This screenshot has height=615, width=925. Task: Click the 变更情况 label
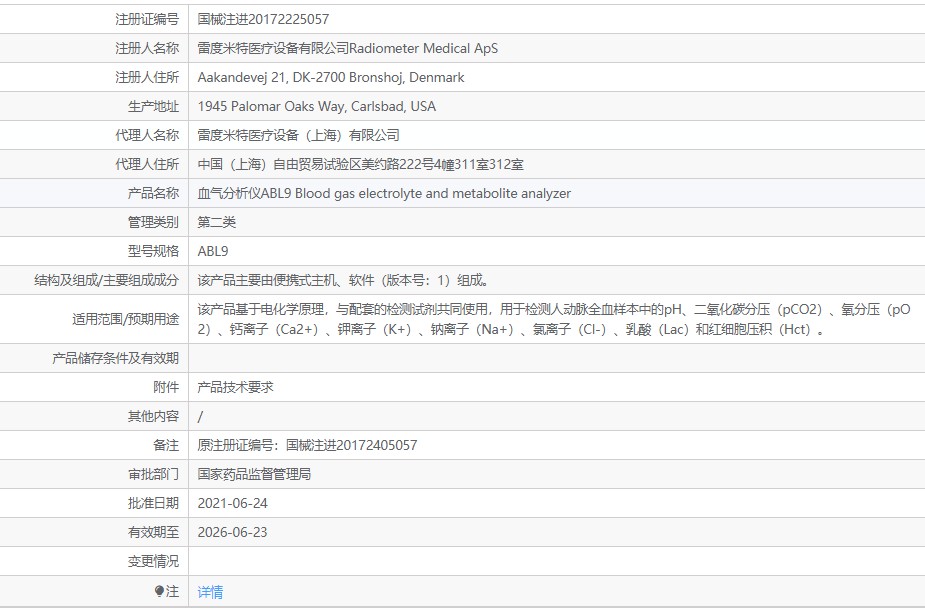(153, 561)
